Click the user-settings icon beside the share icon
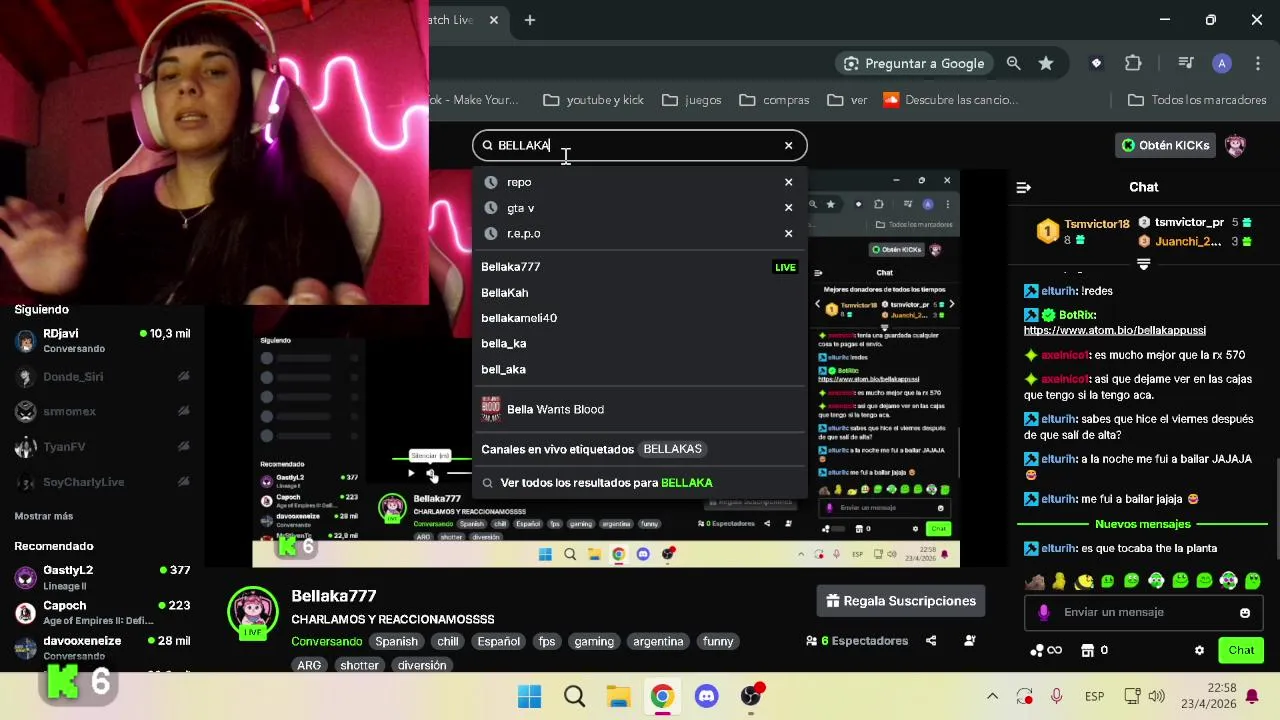1280x720 pixels. (969, 641)
